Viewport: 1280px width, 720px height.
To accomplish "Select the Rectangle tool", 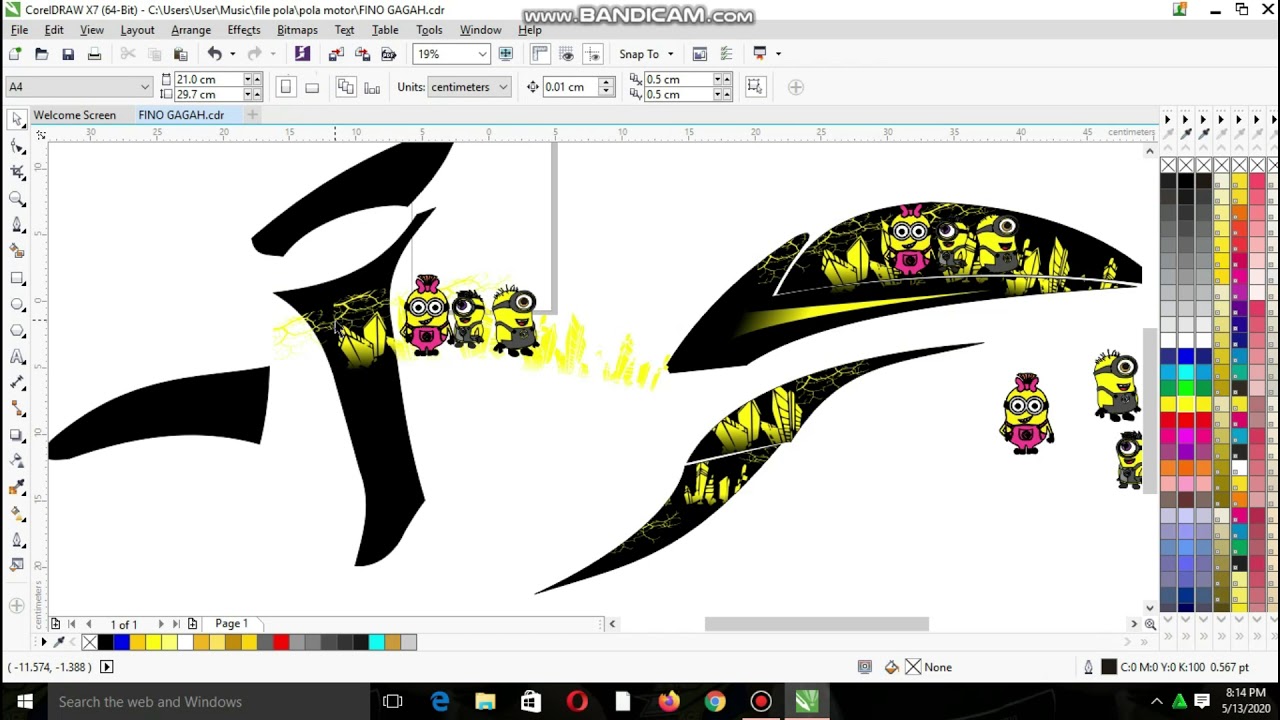I will (17, 278).
